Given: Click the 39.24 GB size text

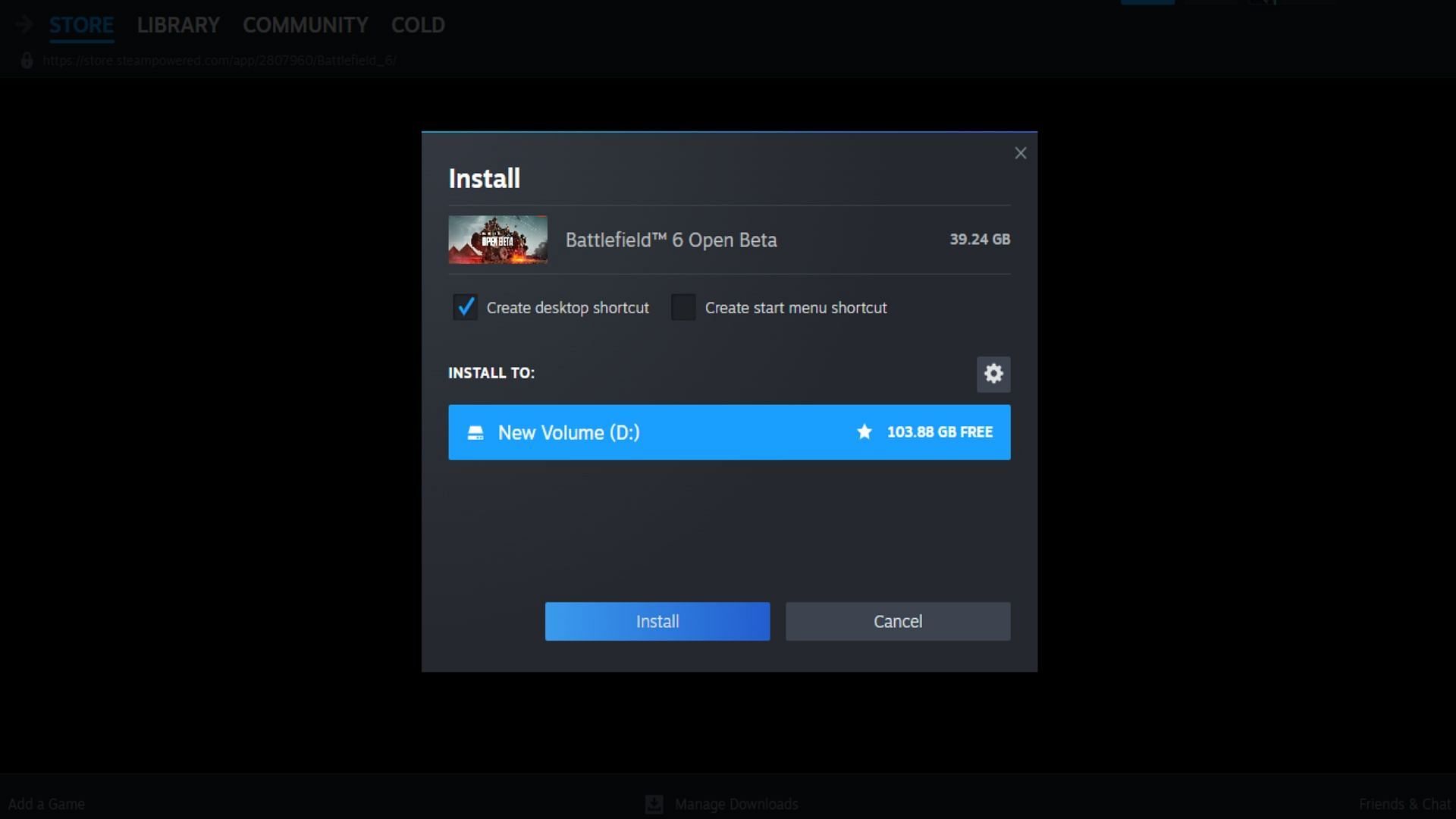Looking at the screenshot, I should pos(980,240).
